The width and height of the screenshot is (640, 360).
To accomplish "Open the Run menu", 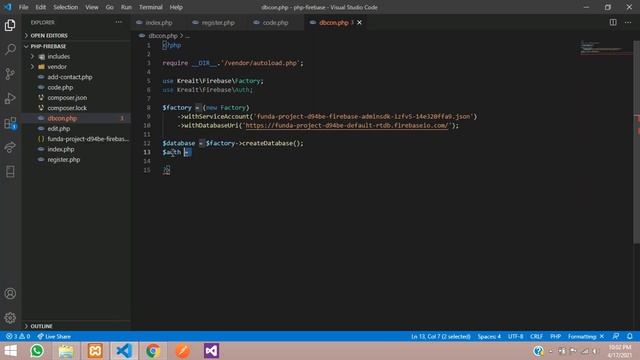I will click(x=126, y=7).
